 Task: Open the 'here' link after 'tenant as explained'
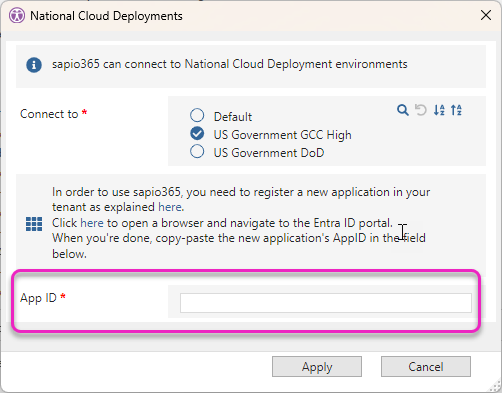(170, 207)
